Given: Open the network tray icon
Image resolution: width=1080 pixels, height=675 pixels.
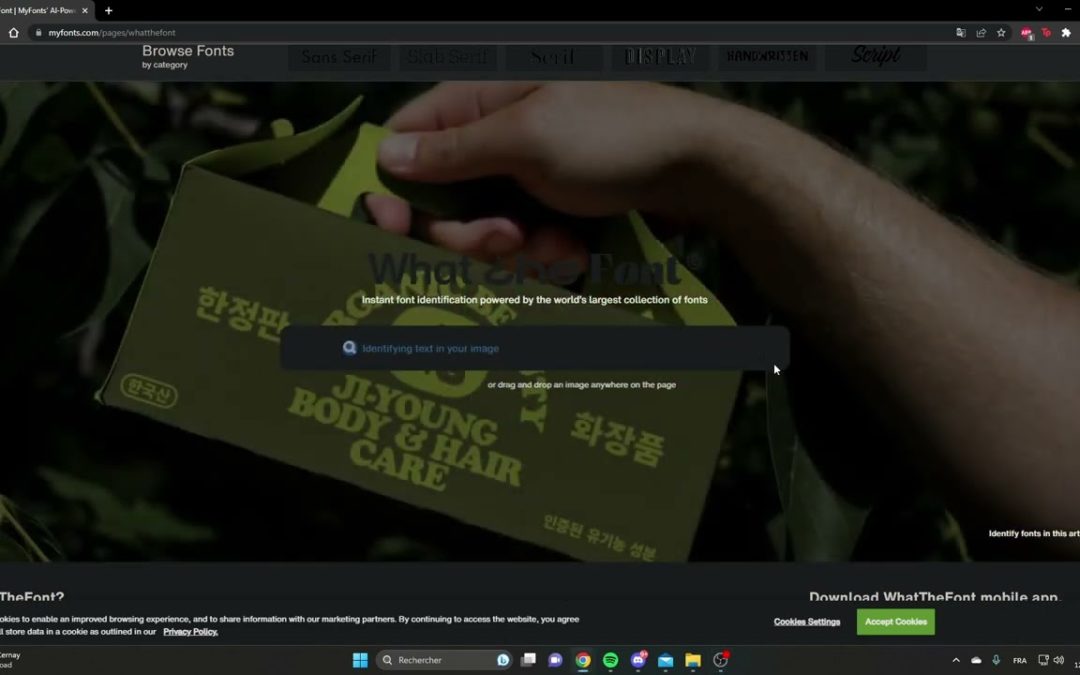Looking at the screenshot, I should (1043, 660).
